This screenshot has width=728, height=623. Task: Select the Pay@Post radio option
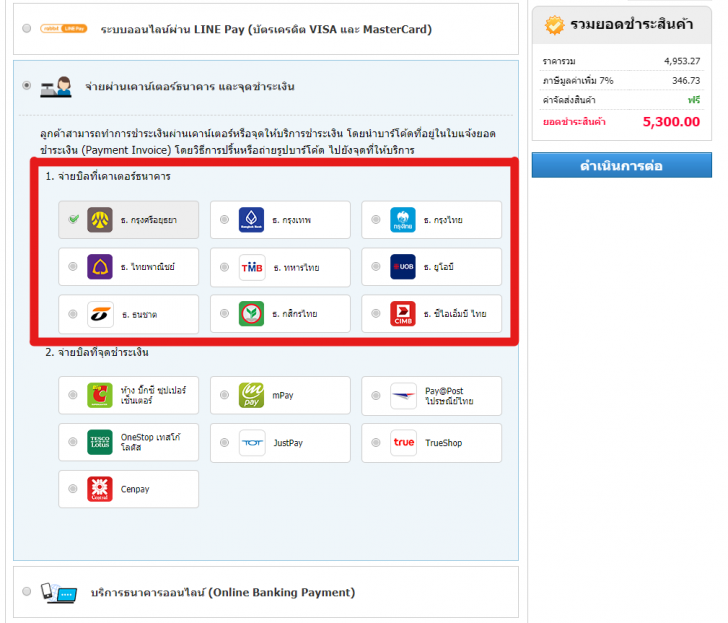(x=376, y=396)
